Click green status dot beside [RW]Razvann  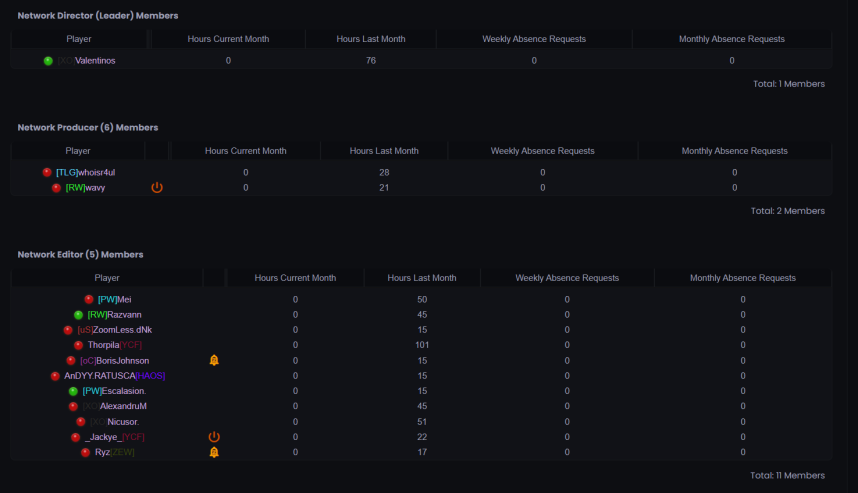tap(78, 315)
